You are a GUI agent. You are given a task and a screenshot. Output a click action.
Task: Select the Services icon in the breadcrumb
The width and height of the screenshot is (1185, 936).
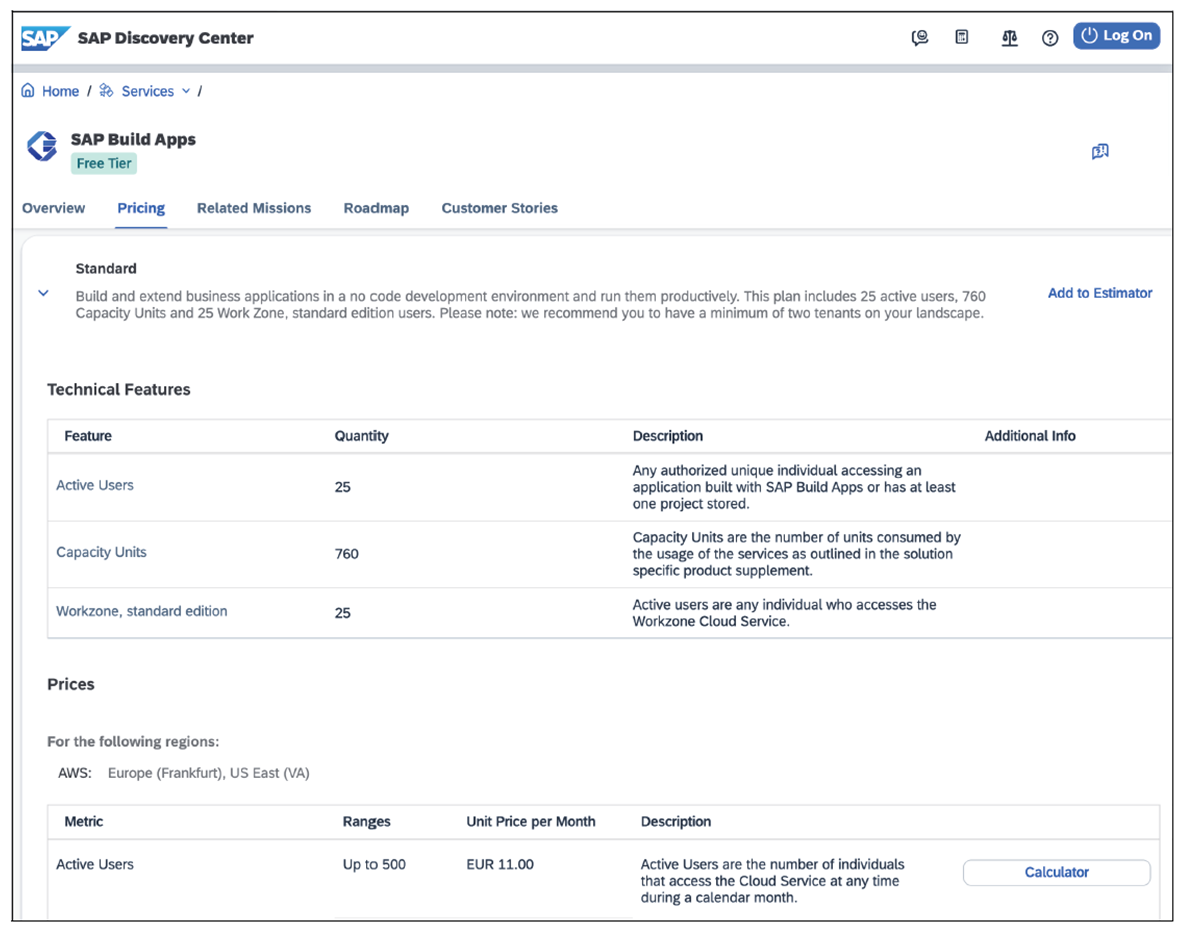(x=105, y=91)
